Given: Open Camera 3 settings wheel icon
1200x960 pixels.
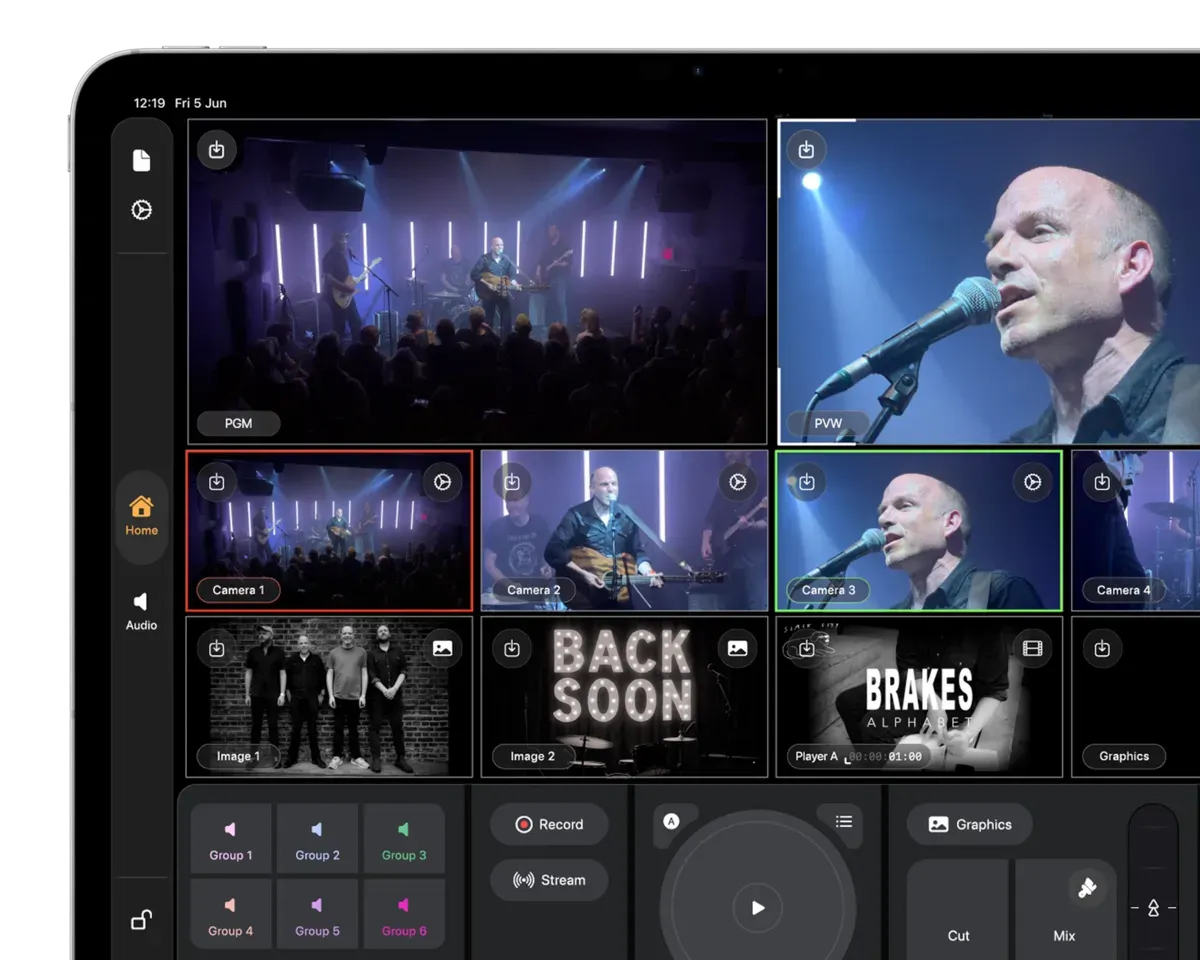Looking at the screenshot, I should click(x=1032, y=482).
